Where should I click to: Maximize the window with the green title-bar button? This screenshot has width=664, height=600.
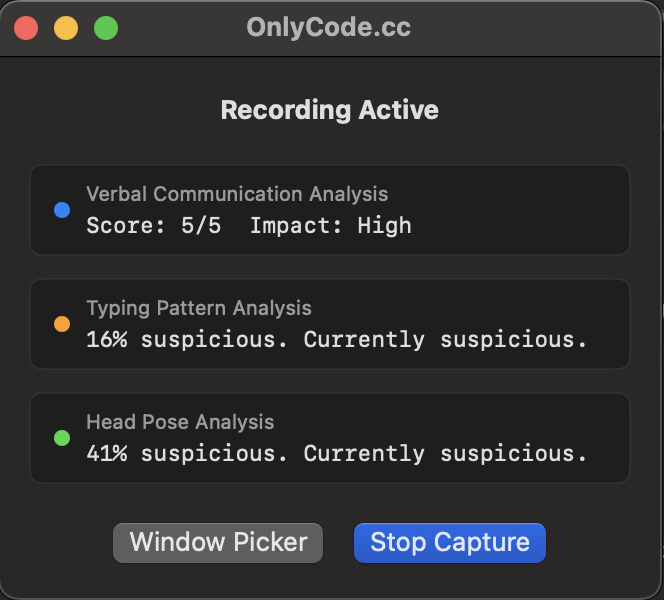[x=106, y=28]
